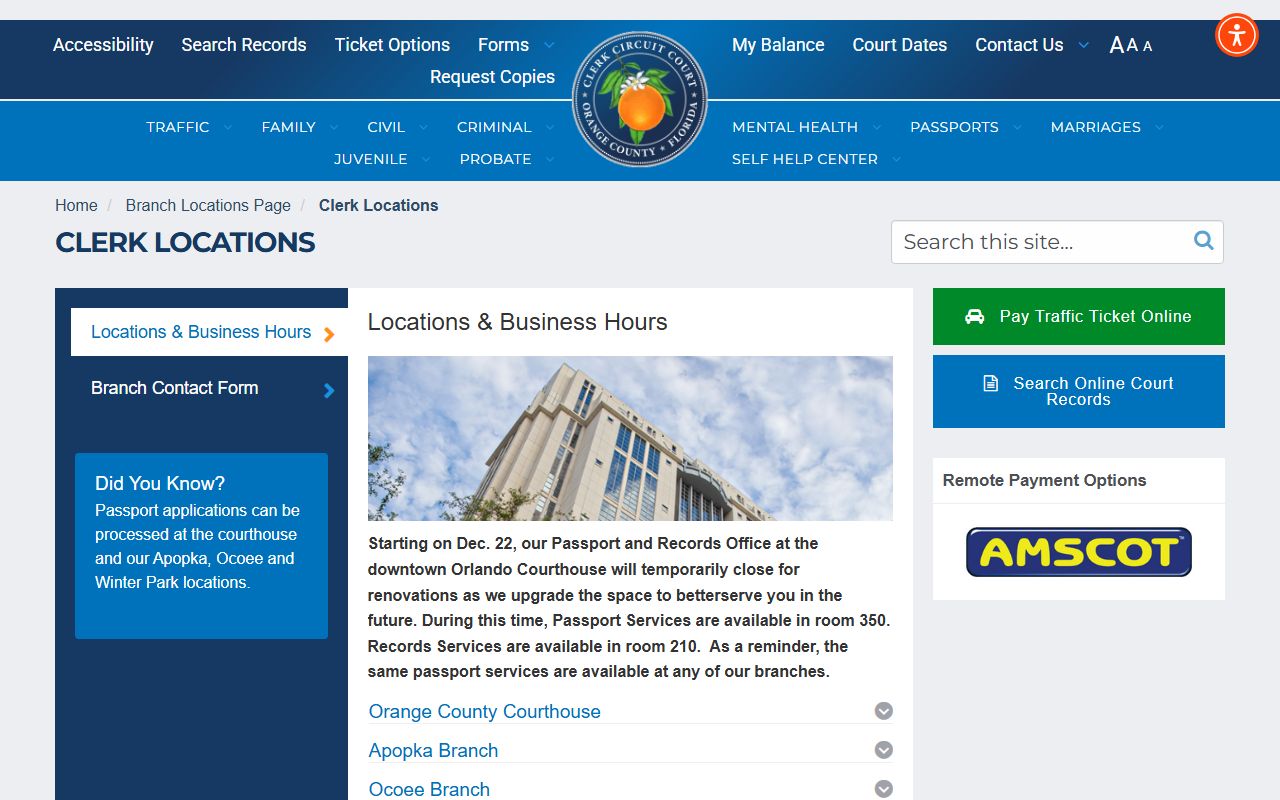
Task: Open the PROBATE menu
Action: [495, 159]
